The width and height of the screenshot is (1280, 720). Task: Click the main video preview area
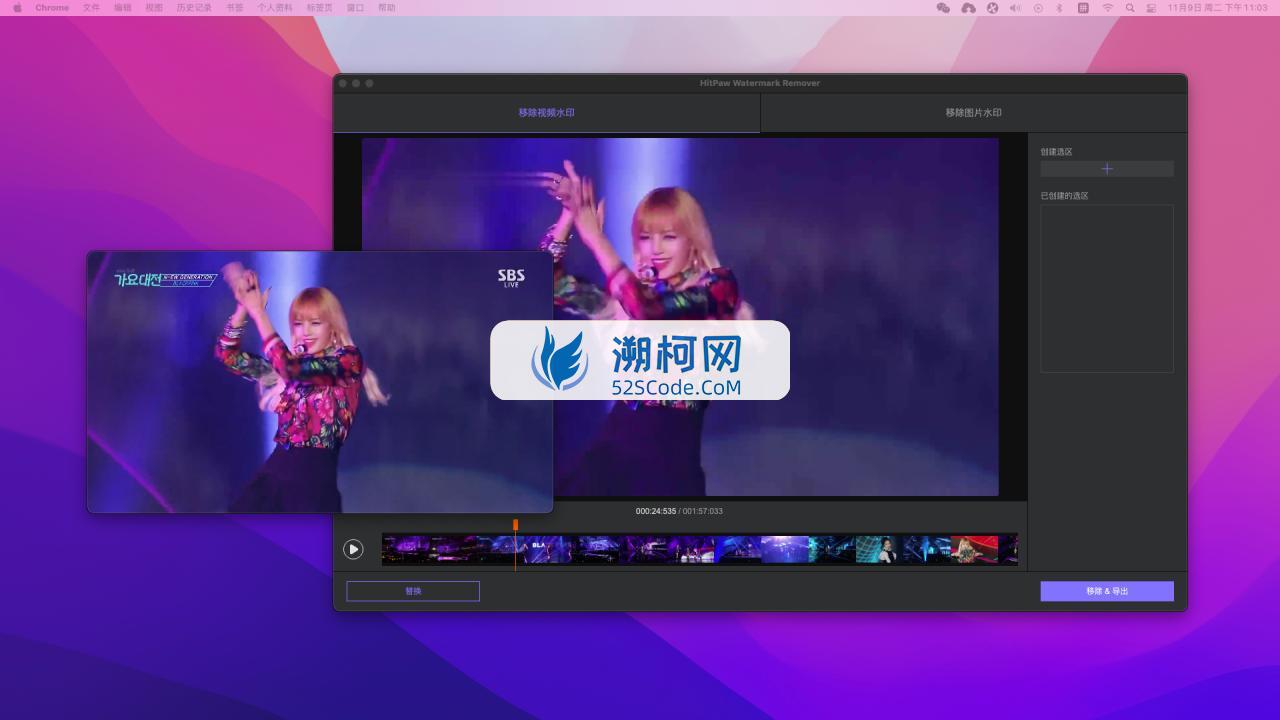point(680,317)
